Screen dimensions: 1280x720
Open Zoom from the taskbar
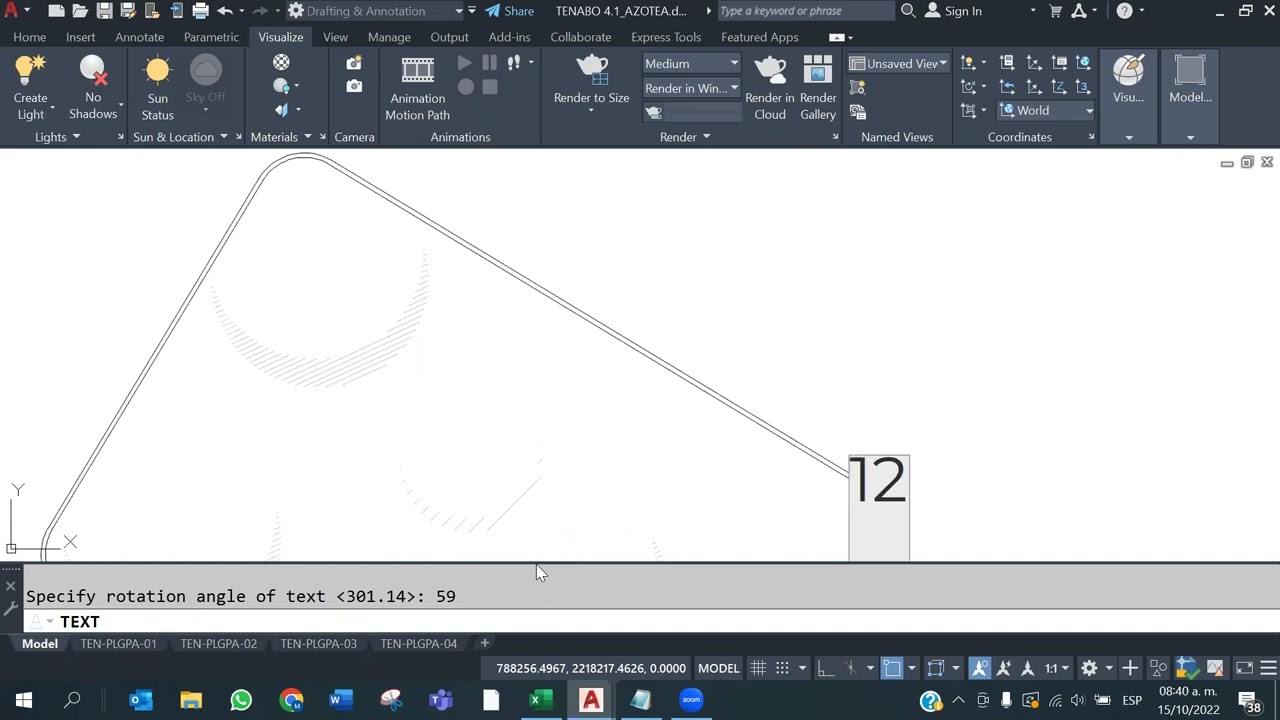pyautogui.click(x=691, y=700)
